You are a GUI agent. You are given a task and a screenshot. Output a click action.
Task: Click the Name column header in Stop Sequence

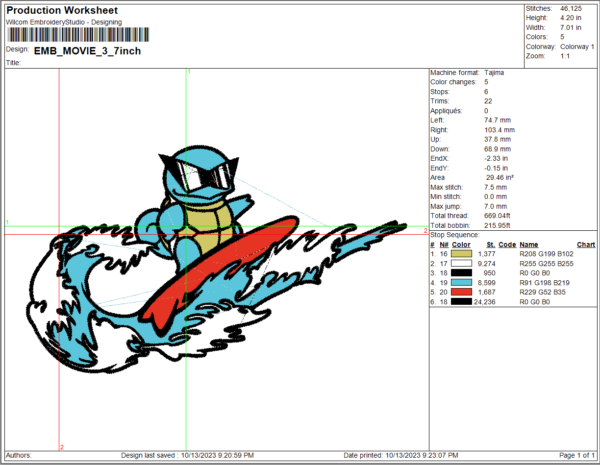pyautogui.click(x=529, y=245)
